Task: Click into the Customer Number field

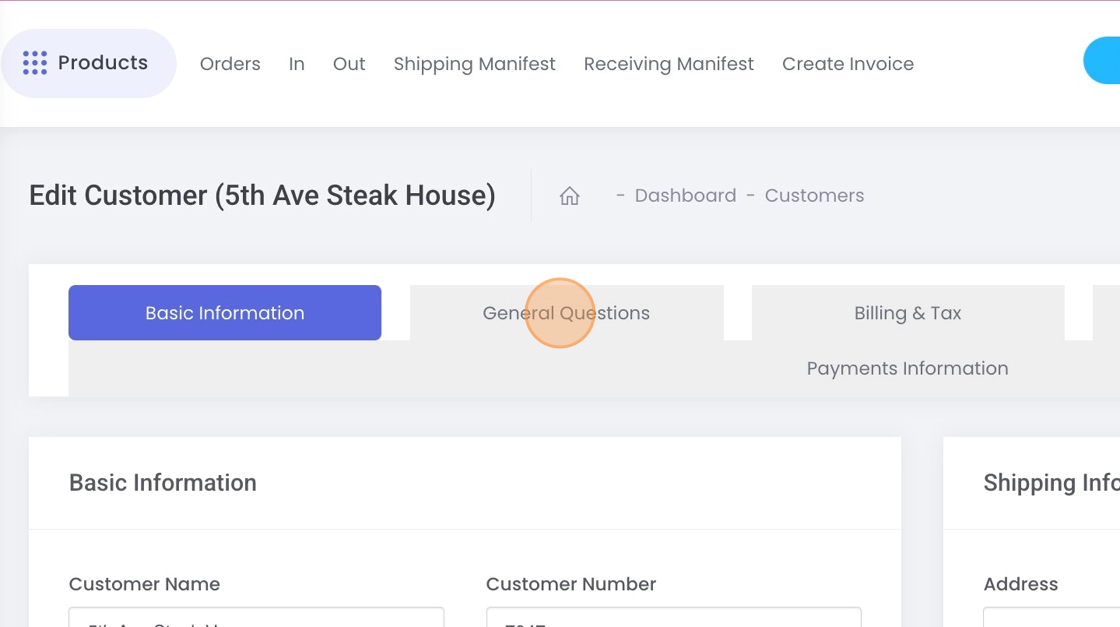Action: [673, 618]
